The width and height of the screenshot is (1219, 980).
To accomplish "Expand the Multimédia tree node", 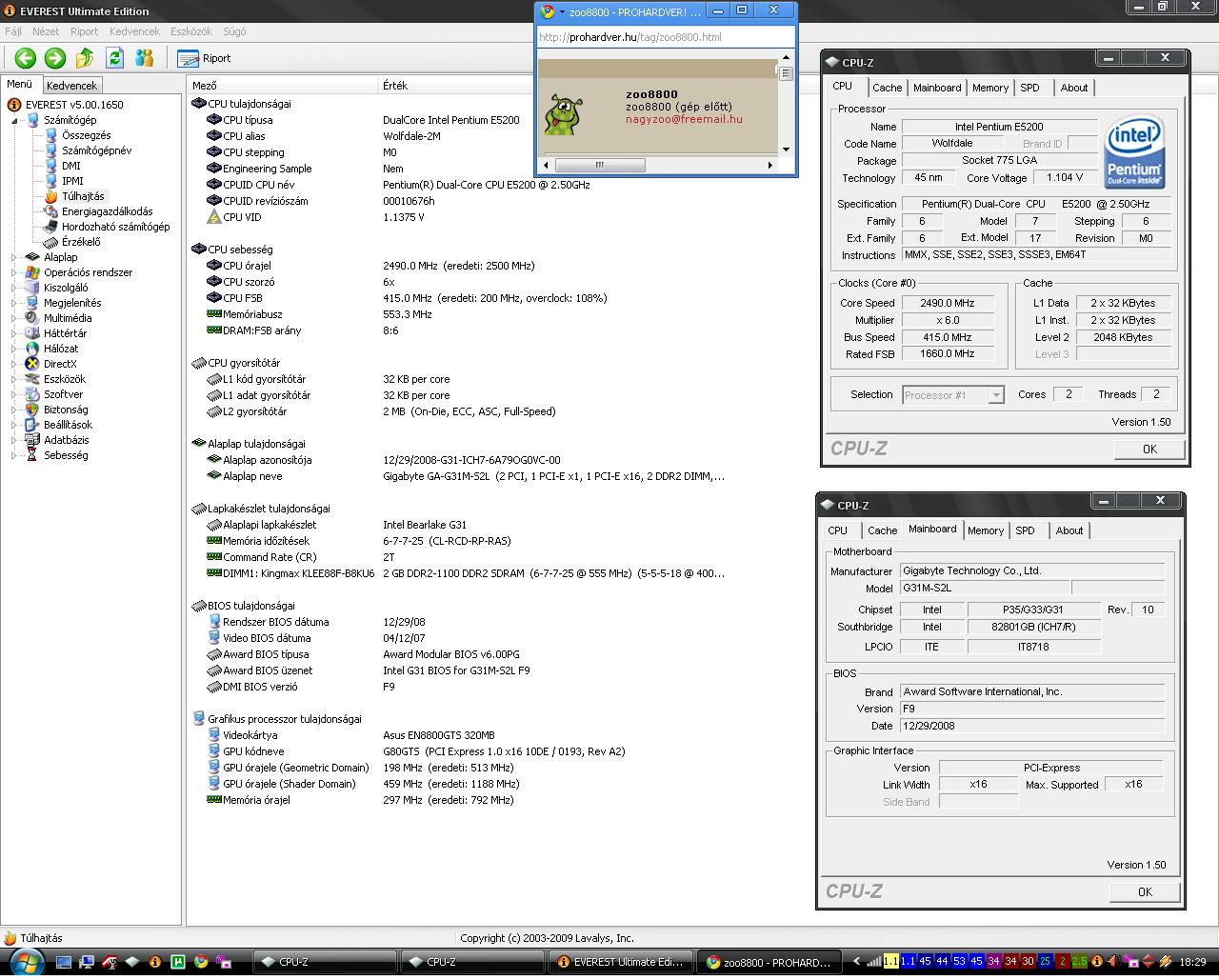I will coord(14,318).
